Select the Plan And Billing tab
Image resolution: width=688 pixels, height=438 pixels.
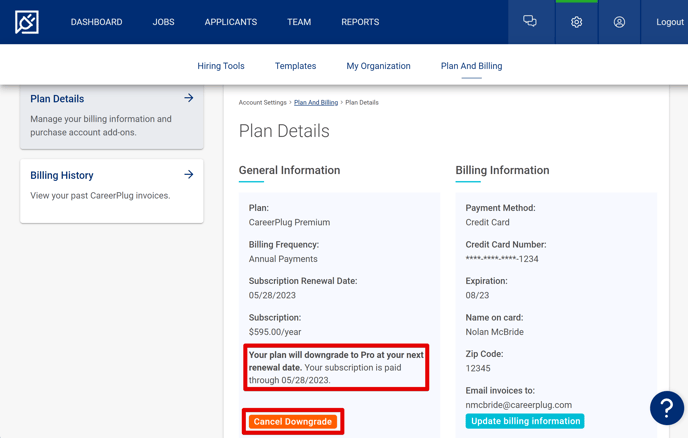[x=471, y=66]
